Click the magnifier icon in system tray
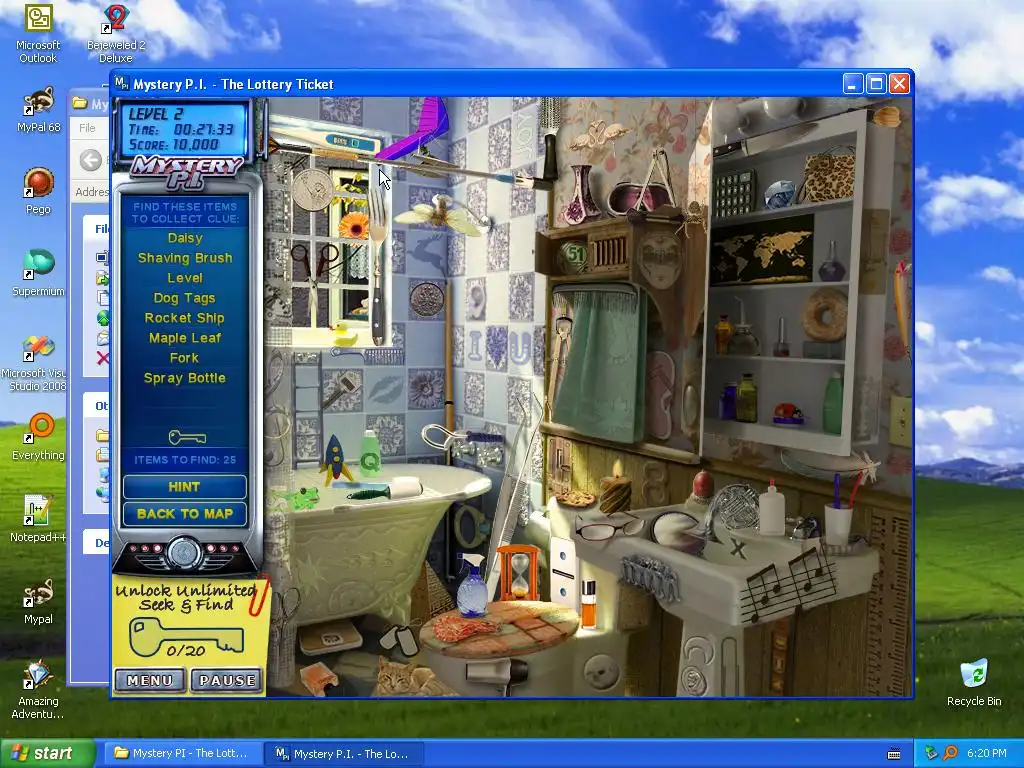 point(951,753)
